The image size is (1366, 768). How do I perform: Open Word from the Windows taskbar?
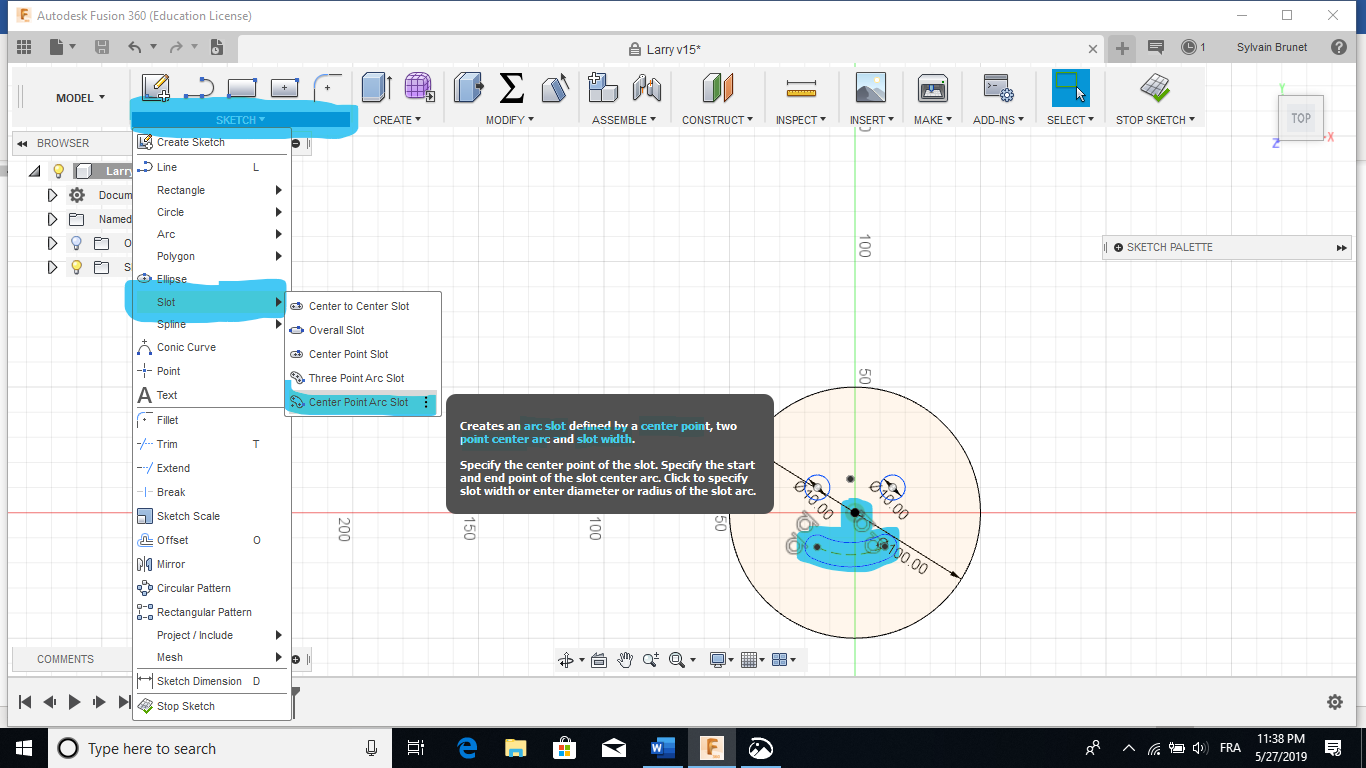662,748
